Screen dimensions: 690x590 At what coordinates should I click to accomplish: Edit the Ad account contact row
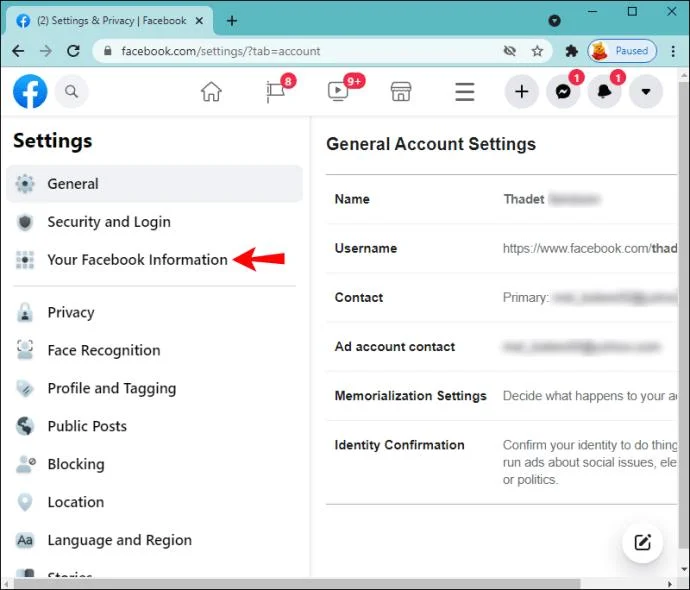click(x=501, y=347)
